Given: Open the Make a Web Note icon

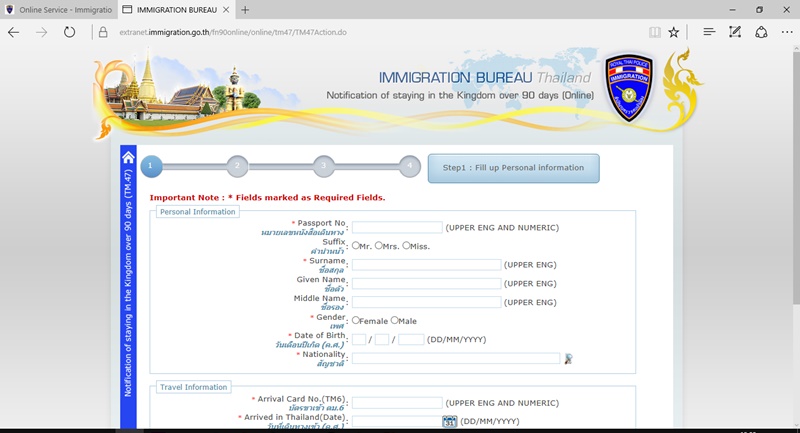Looking at the screenshot, I should (735, 32).
